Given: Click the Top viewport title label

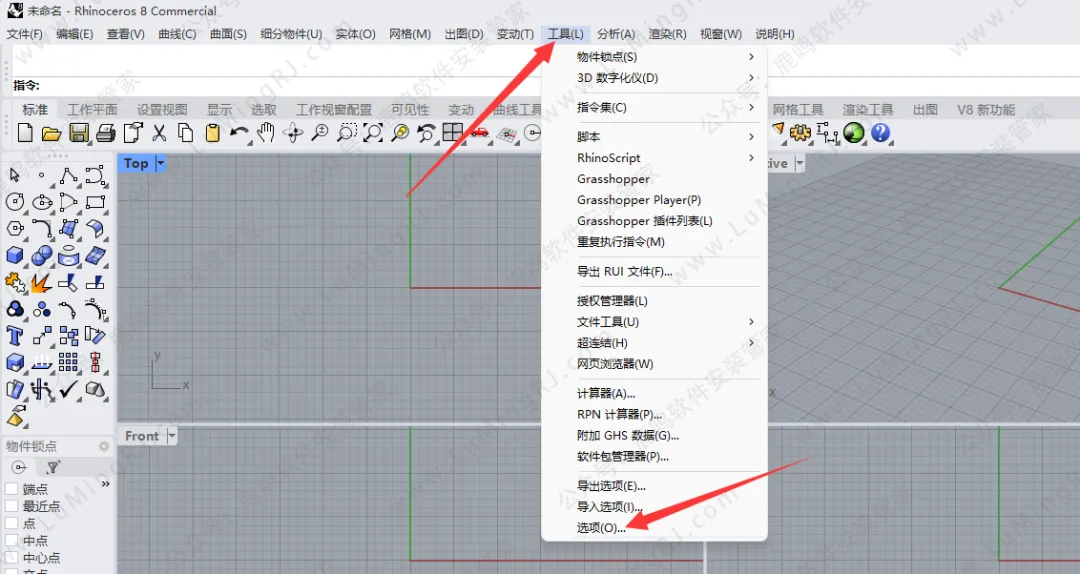Looking at the screenshot, I should [136, 163].
